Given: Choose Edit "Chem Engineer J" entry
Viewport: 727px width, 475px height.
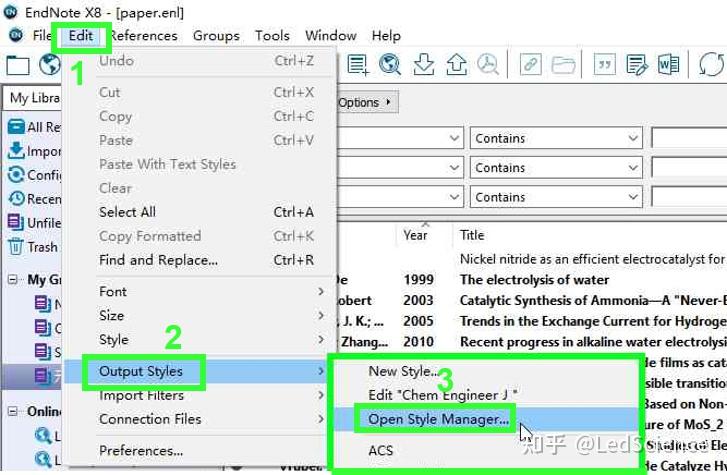Looking at the screenshot, I should coord(443,395).
